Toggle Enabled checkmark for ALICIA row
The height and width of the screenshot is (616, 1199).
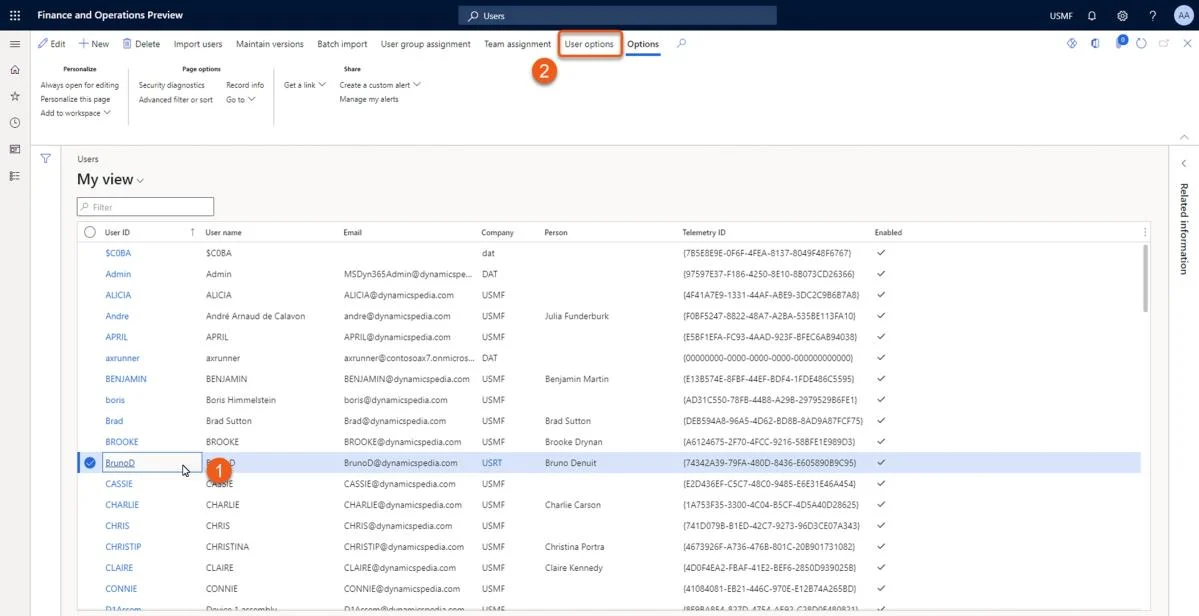tap(881, 294)
